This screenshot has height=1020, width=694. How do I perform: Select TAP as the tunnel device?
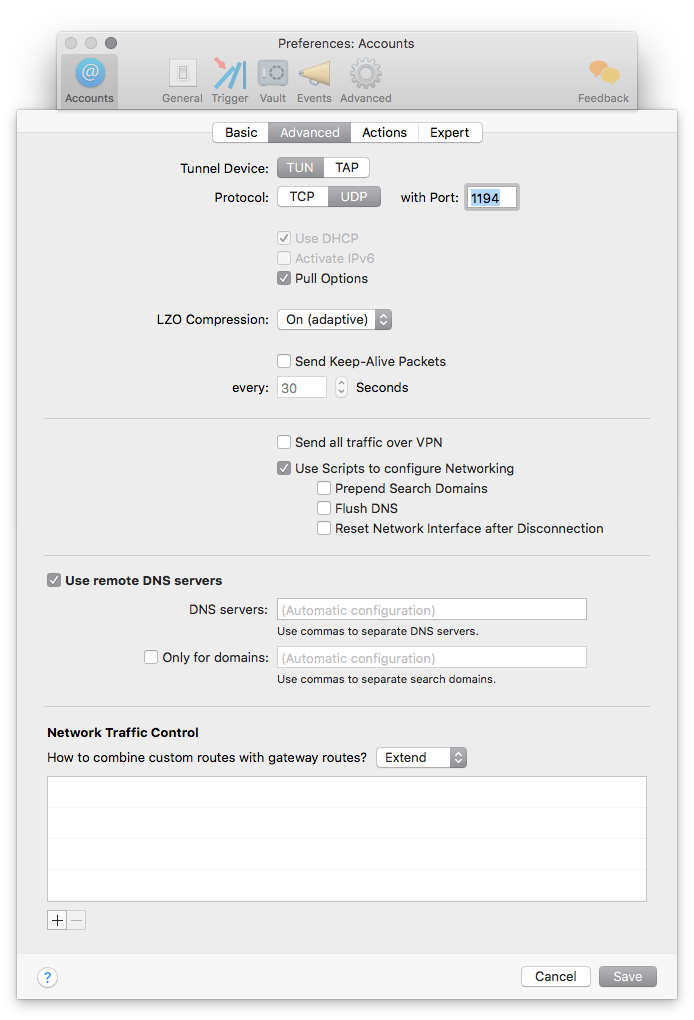tap(346, 167)
